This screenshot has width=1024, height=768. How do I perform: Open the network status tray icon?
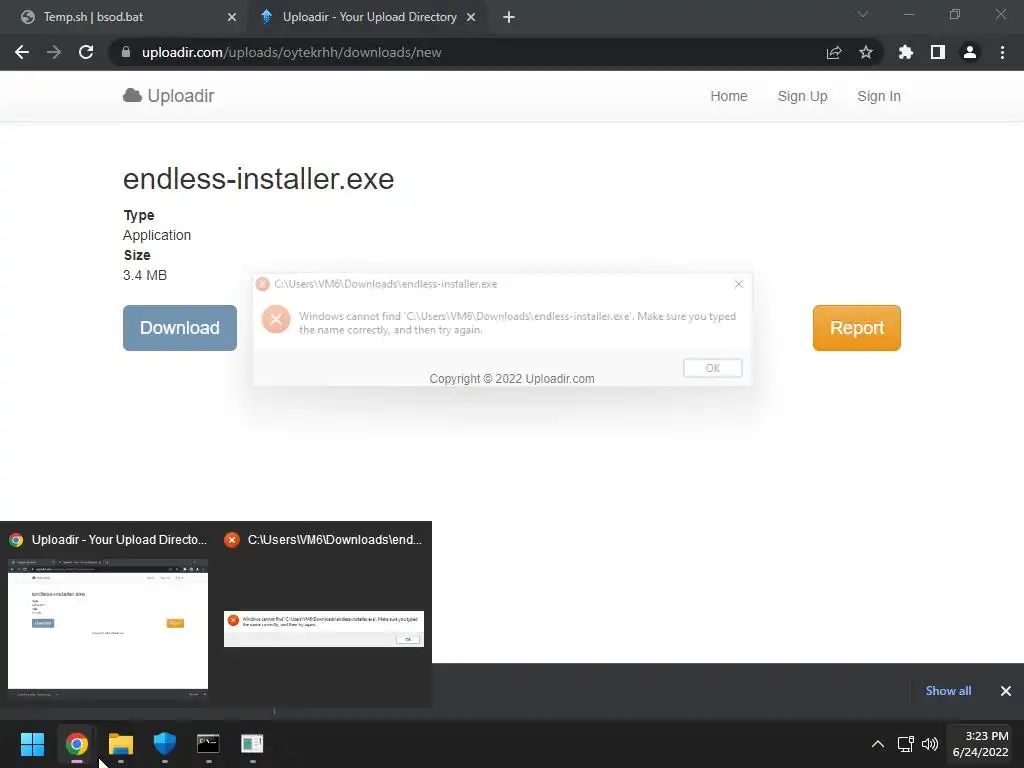pyautogui.click(x=905, y=744)
